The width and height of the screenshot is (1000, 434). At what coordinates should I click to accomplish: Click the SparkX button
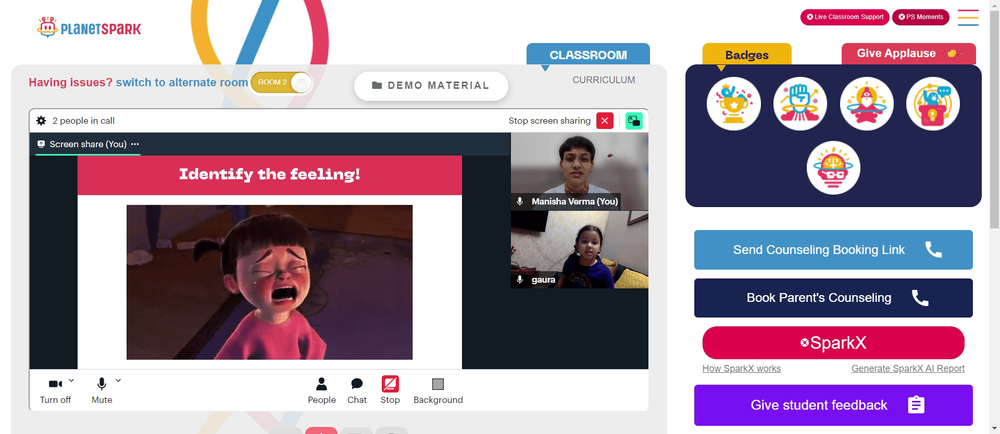833,343
